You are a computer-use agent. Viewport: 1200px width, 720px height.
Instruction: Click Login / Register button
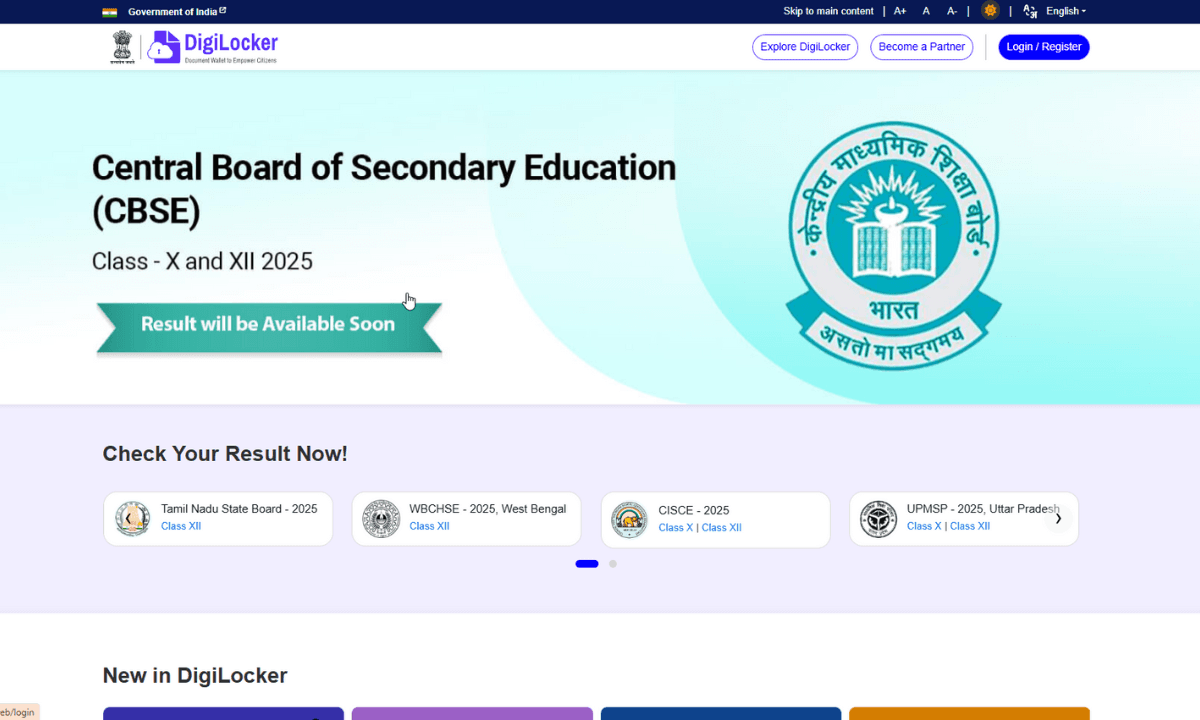tap(1044, 47)
